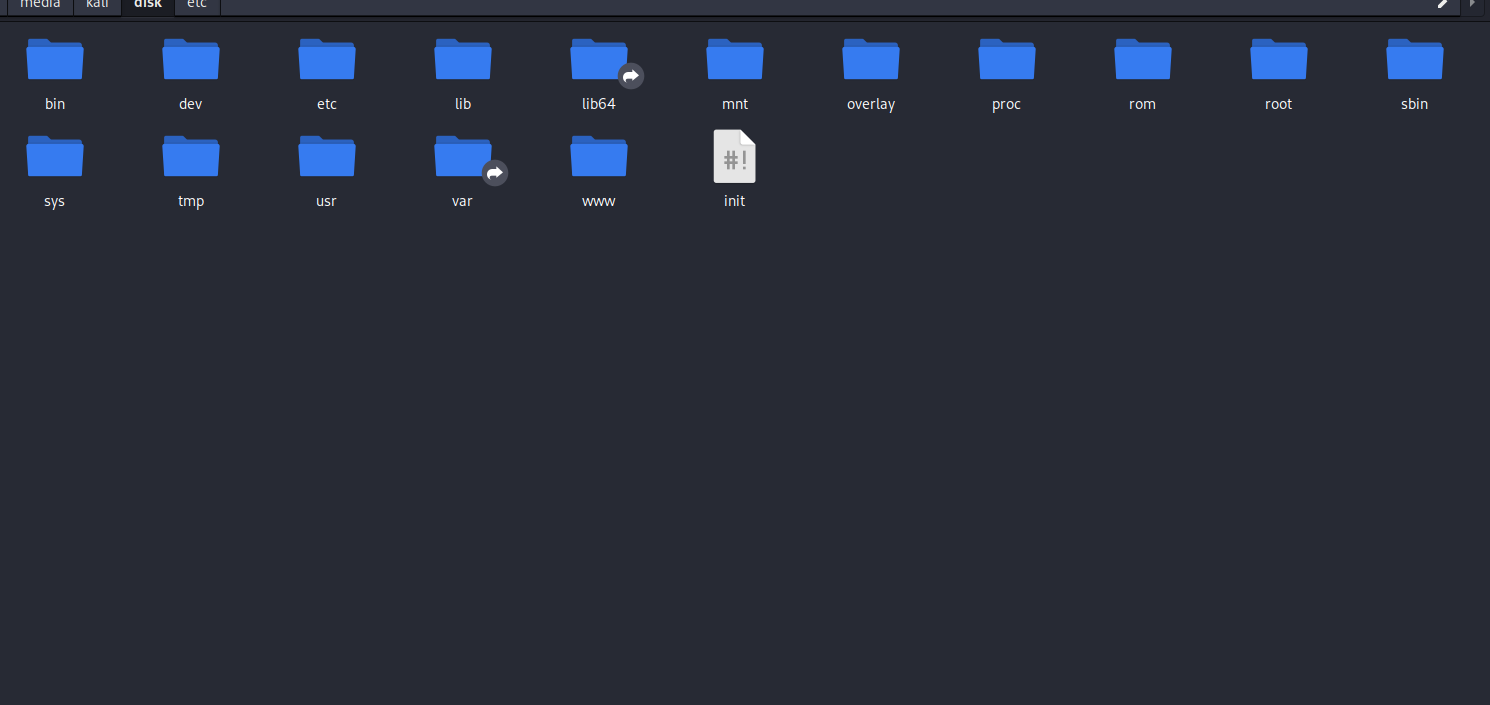This screenshot has height=705, width=1490.
Task: Go to etc in the path bar
Action: click(x=197, y=6)
